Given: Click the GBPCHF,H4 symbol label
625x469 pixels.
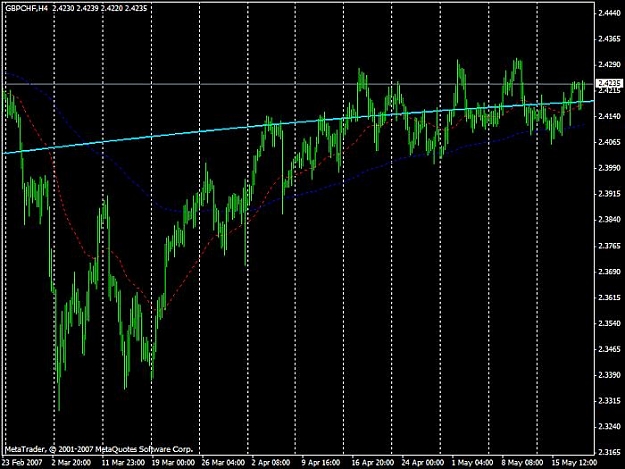Looking at the screenshot, I should (x=27, y=8).
